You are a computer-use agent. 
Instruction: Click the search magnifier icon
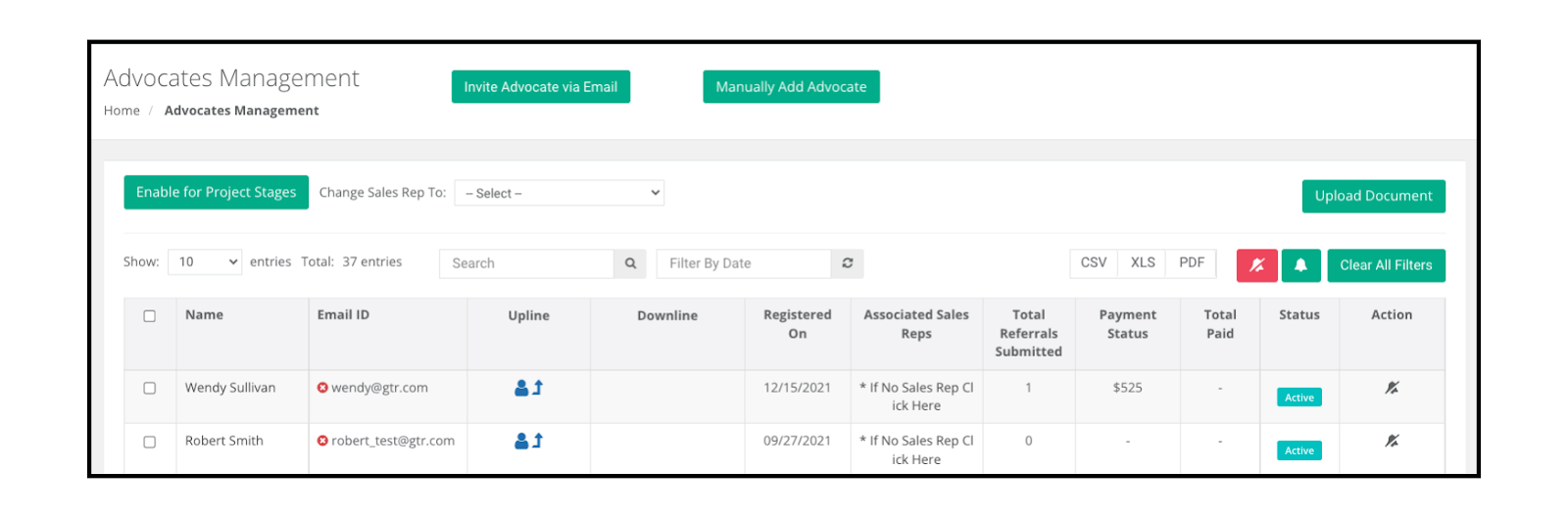630,263
